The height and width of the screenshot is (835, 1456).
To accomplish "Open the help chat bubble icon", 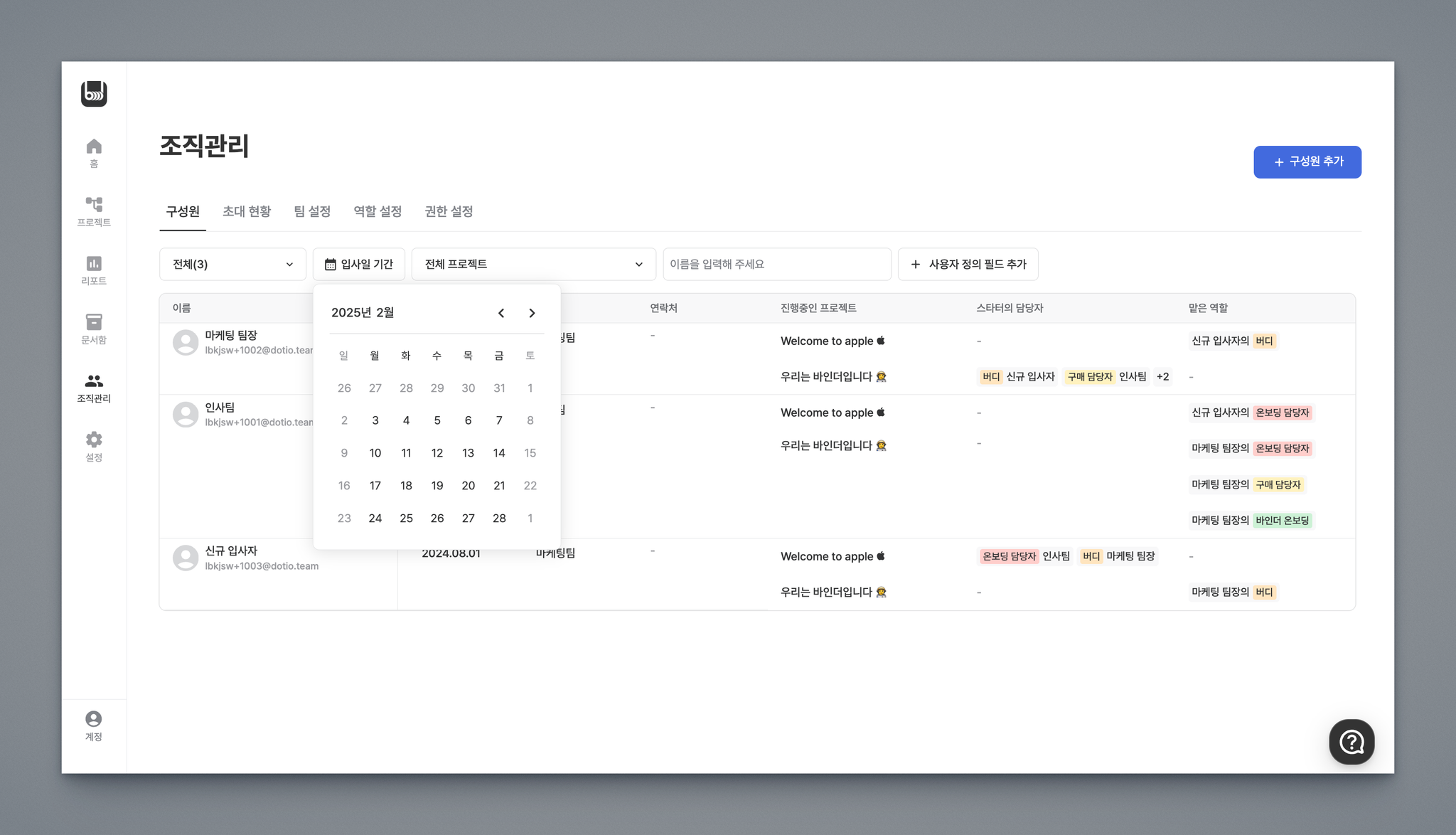I will (1351, 742).
